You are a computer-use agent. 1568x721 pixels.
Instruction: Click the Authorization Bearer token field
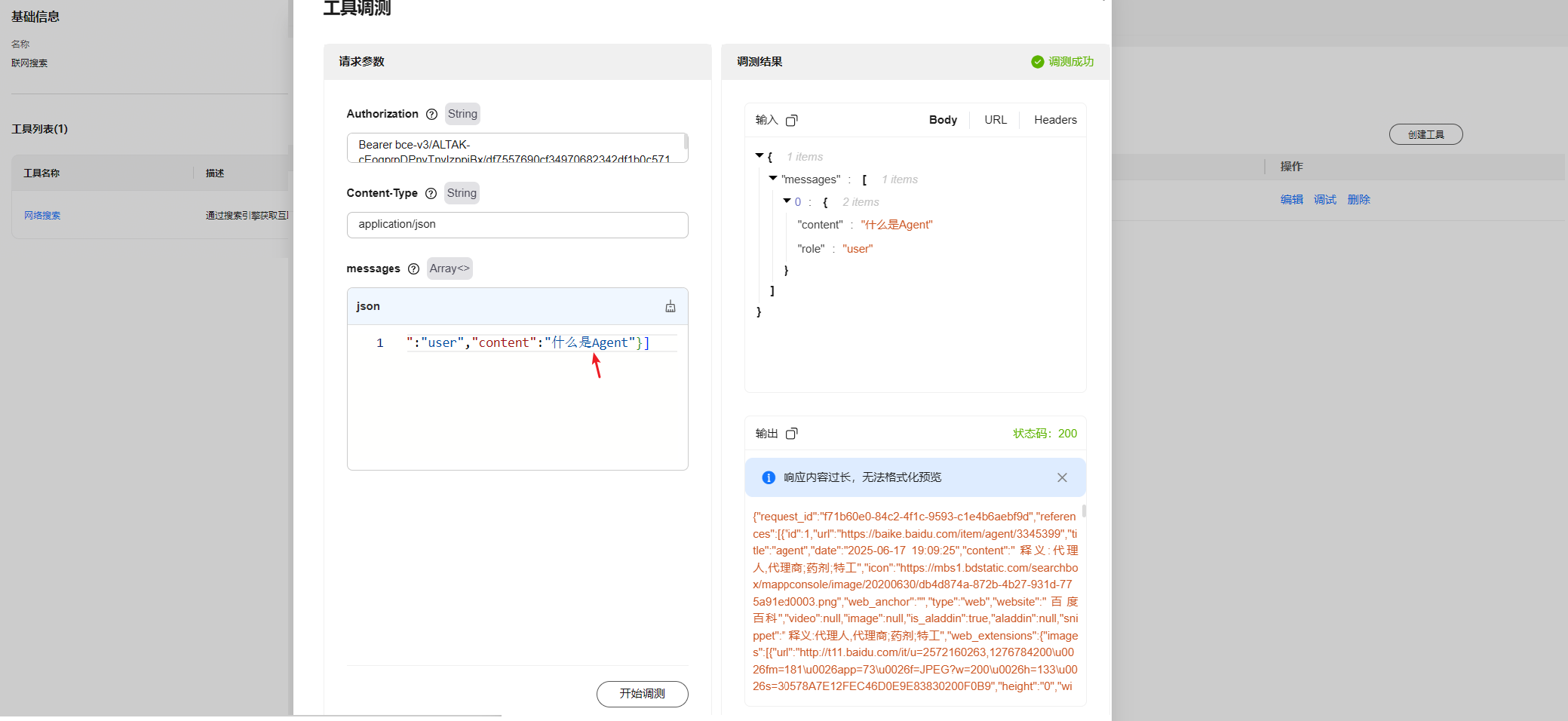(x=517, y=148)
